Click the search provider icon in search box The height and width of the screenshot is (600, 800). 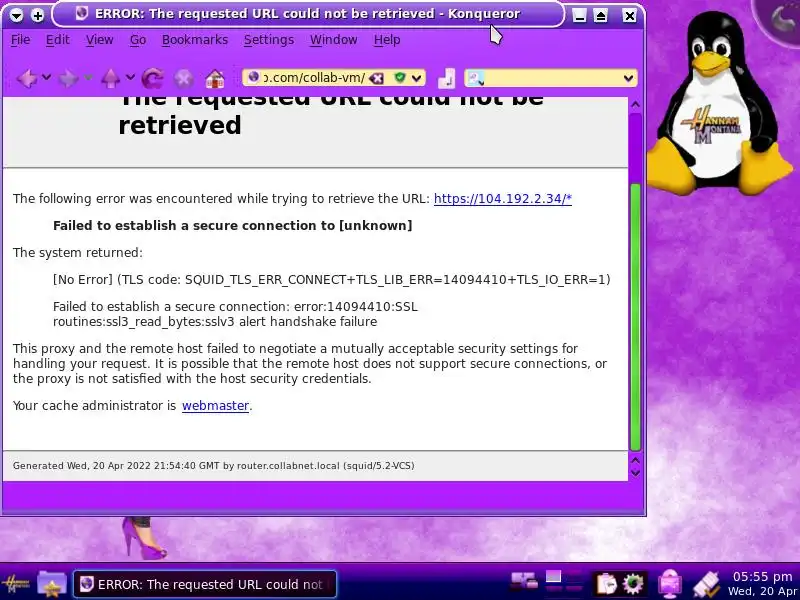[476, 78]
